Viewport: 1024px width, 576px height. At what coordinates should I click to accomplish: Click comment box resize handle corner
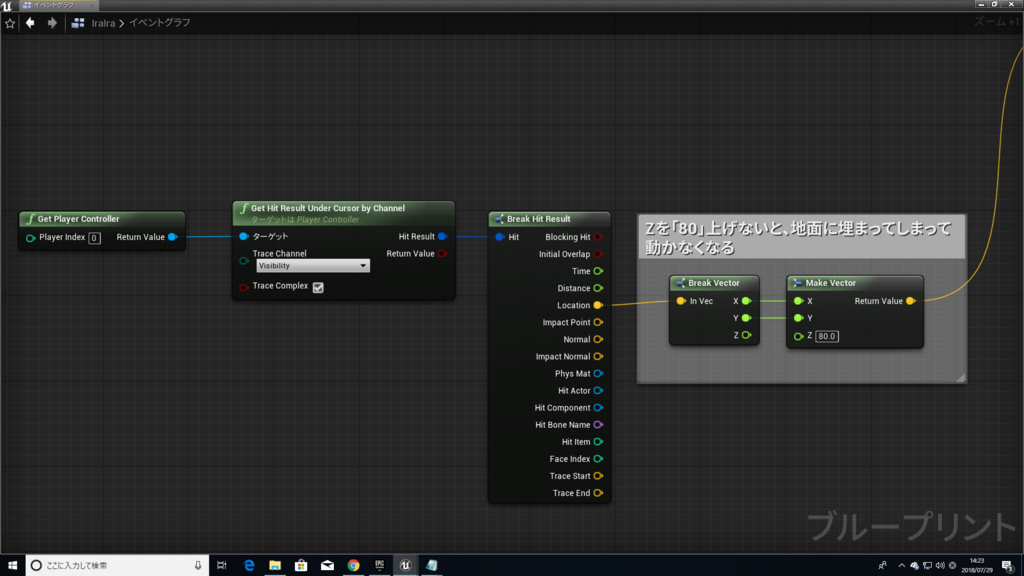tap(961, 377)
